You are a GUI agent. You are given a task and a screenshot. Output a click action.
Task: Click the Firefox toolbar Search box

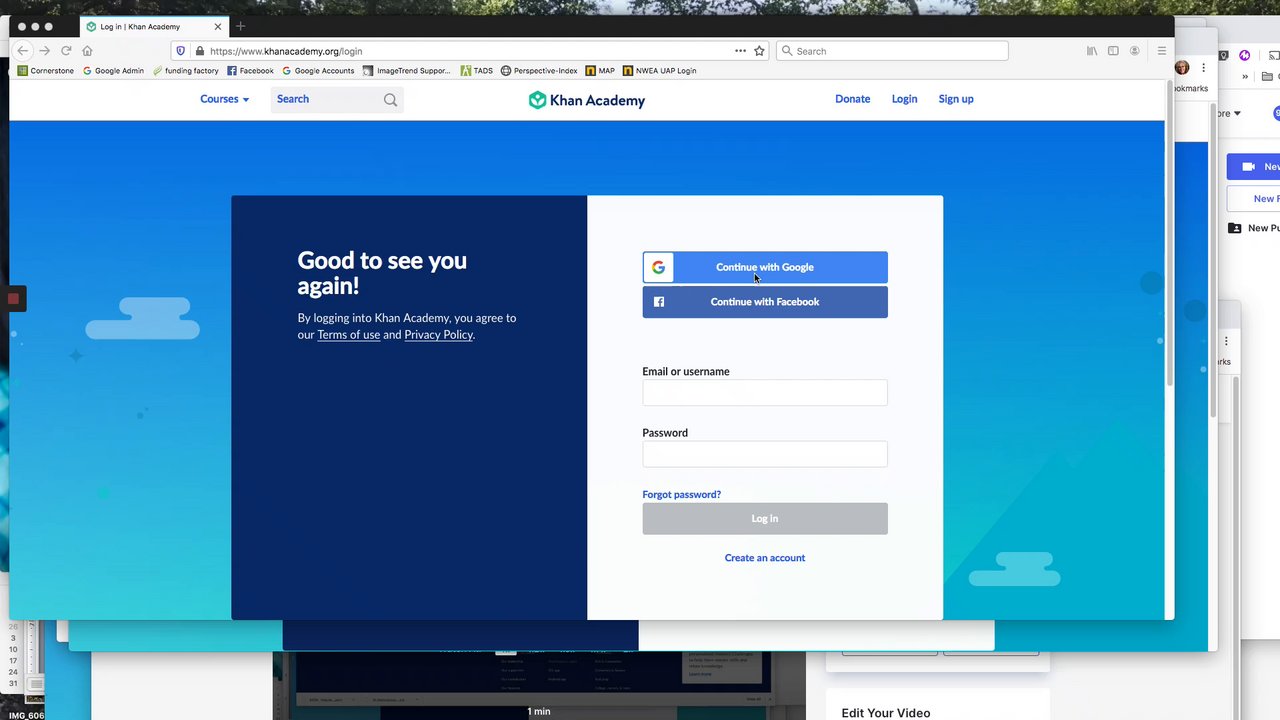[892, 51]
